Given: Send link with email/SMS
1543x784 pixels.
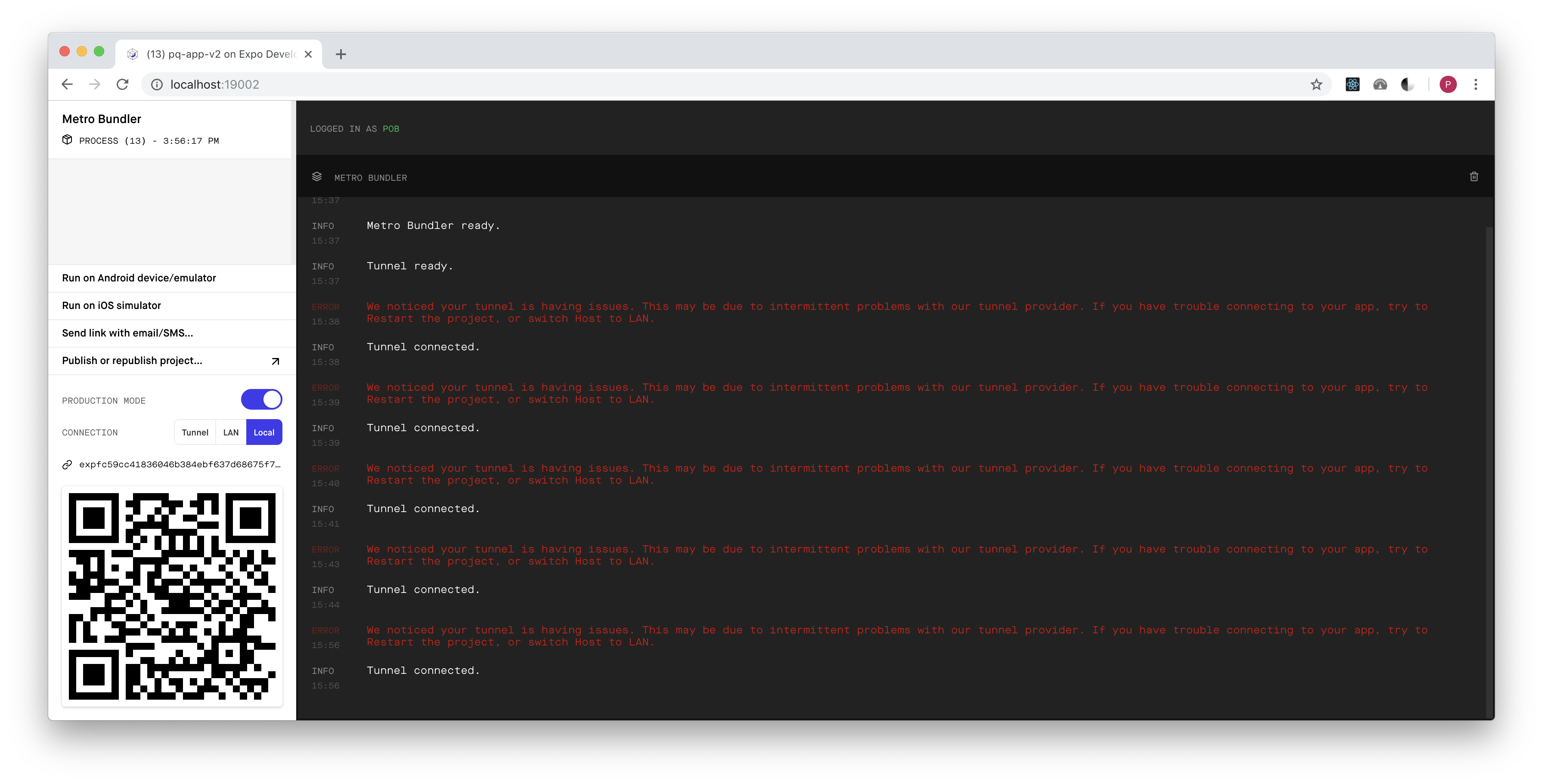Looking at the screenshot, I should point(127,333).
